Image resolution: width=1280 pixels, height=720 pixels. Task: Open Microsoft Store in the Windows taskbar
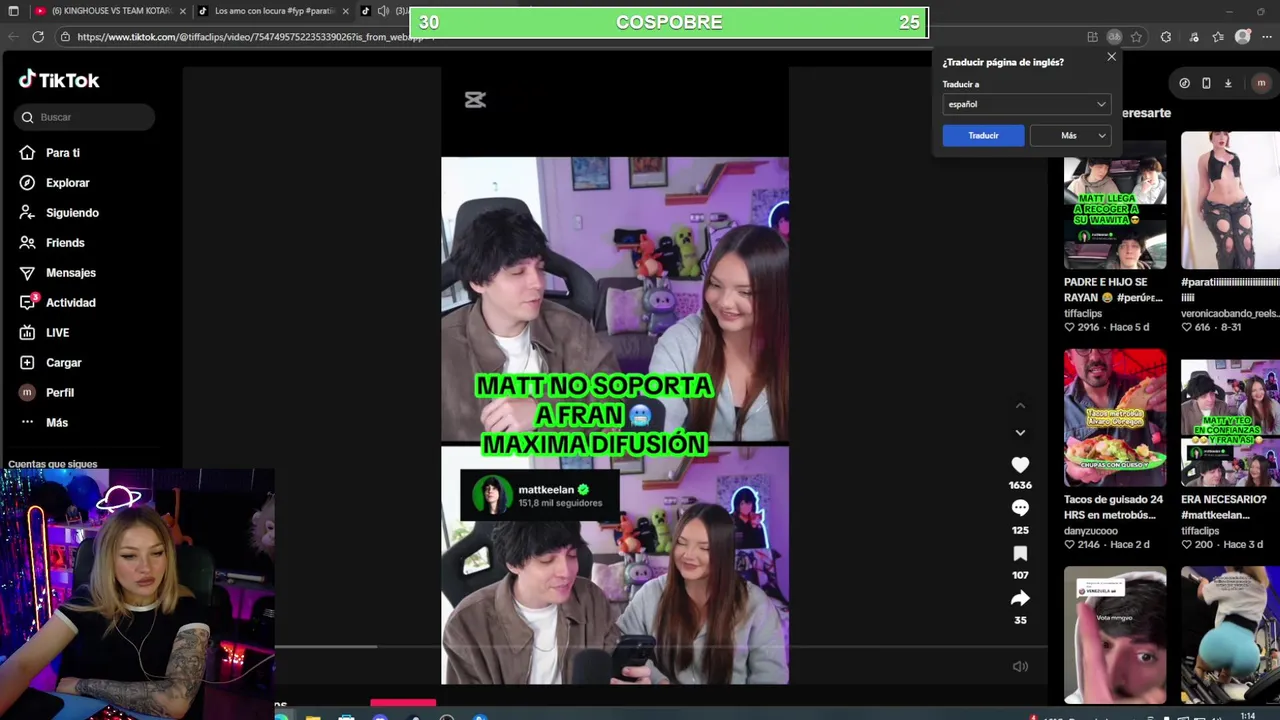(346, 716)
